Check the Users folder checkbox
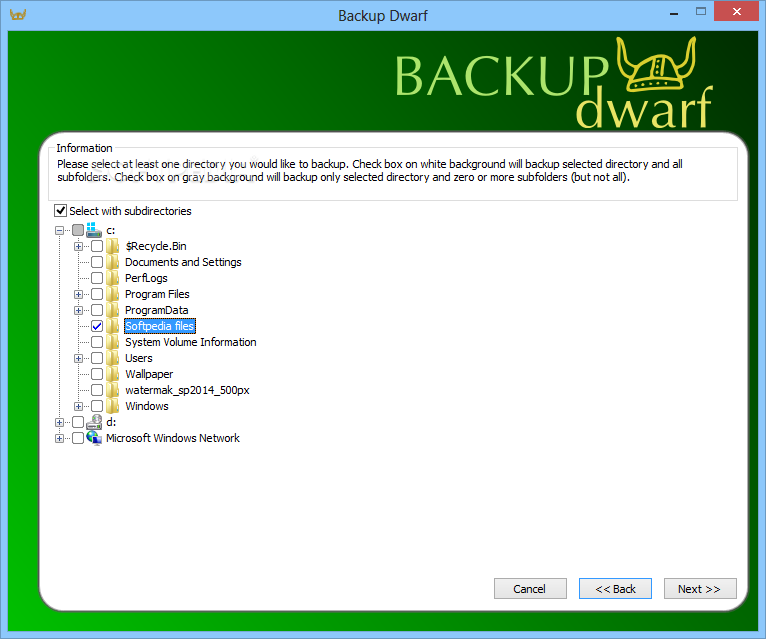This screenshot has width=766, height=639. pos(97,358)
